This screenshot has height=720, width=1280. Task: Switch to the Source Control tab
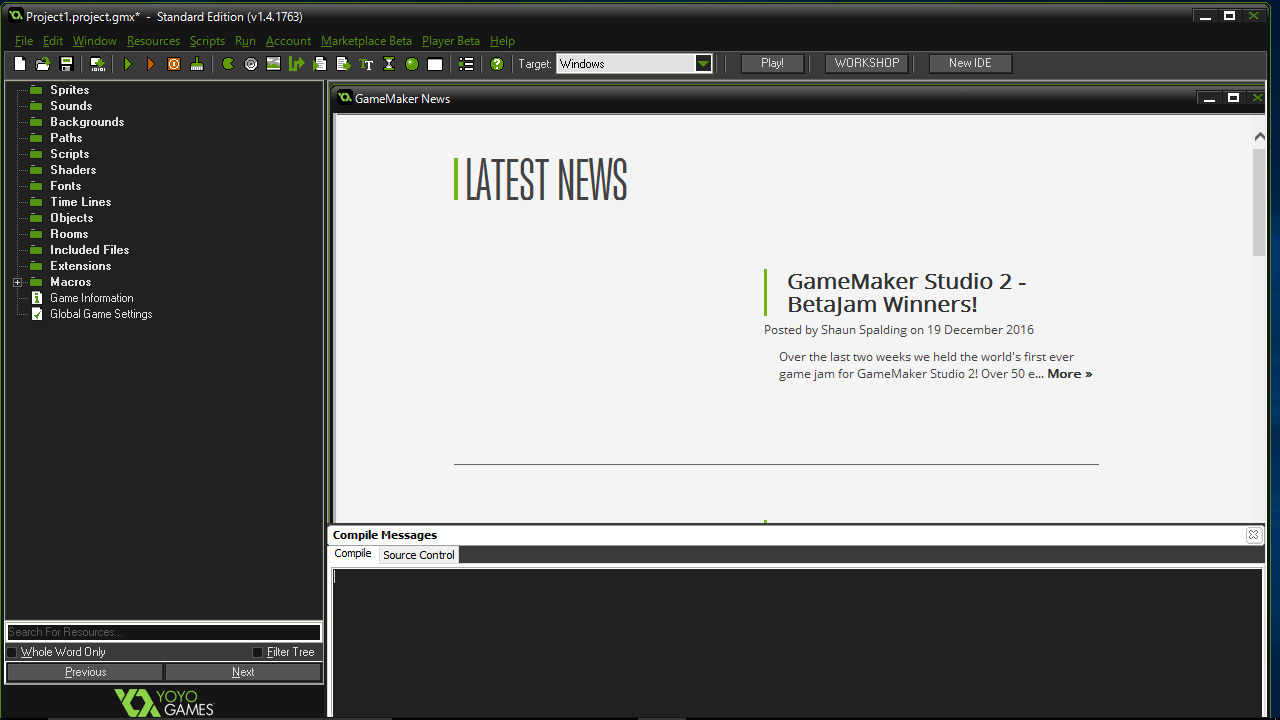click(418, 555)
